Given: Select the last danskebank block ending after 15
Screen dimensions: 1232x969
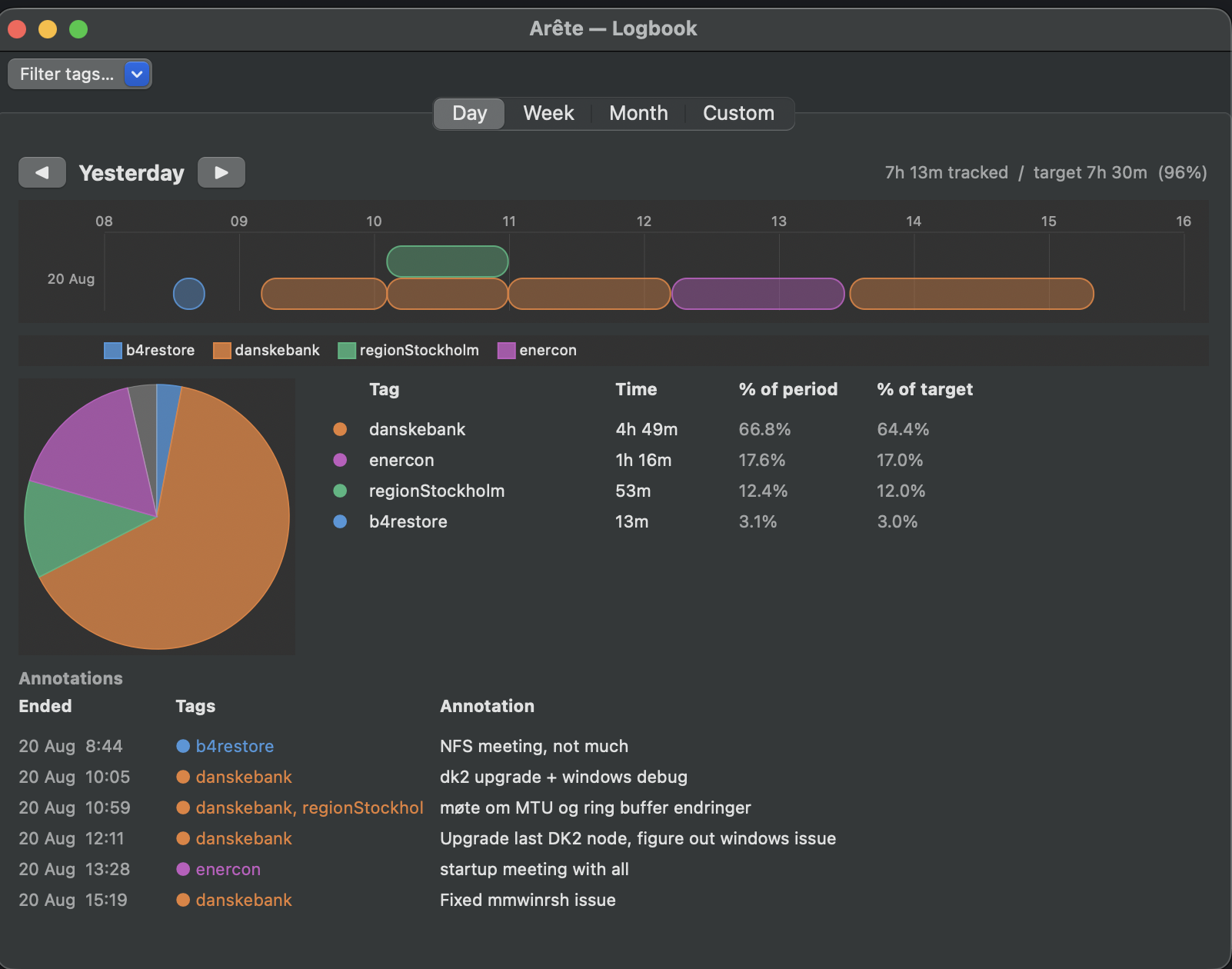Looking at the screenshot, I should click(x=971, y=294).
